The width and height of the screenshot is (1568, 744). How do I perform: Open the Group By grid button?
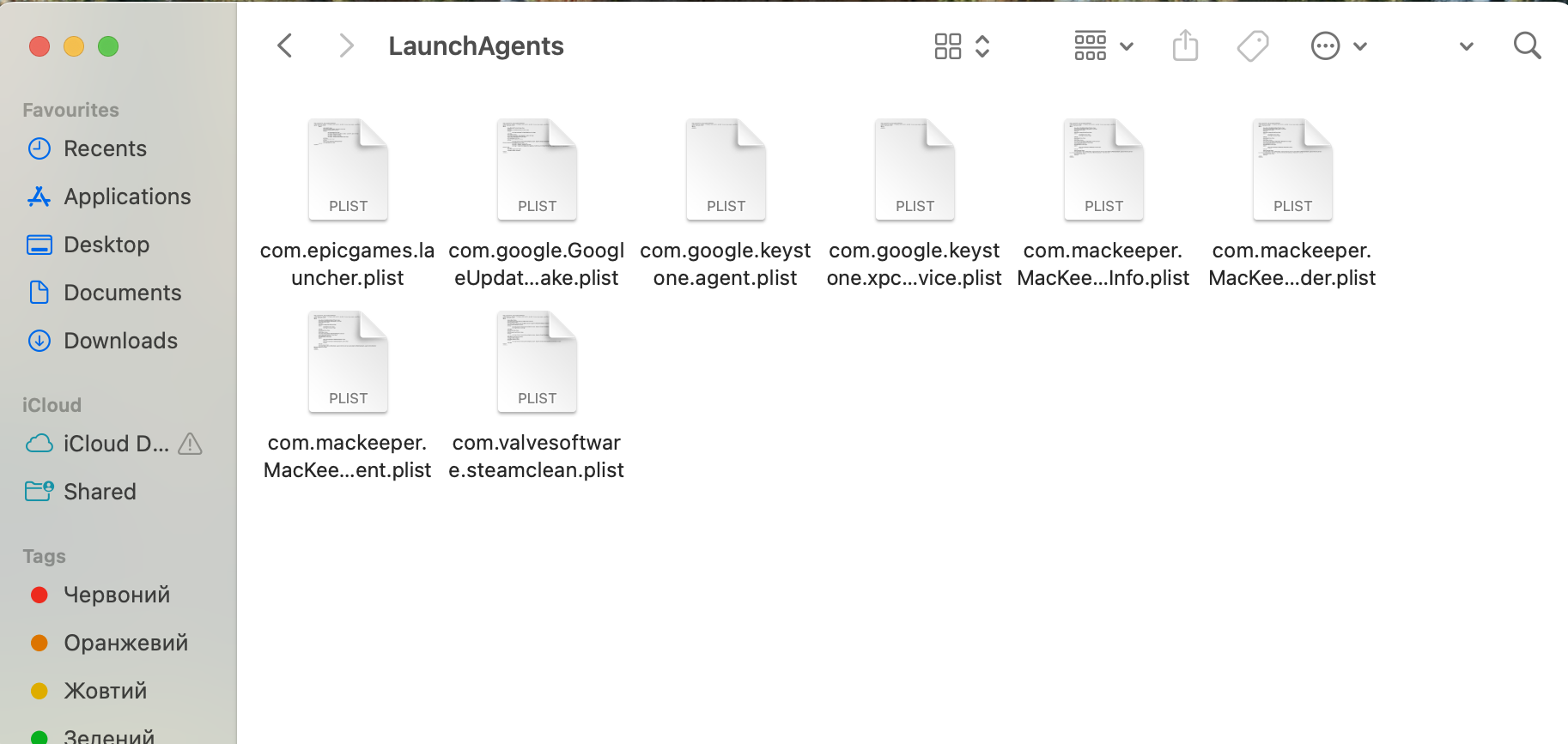tap(1091, 46)
